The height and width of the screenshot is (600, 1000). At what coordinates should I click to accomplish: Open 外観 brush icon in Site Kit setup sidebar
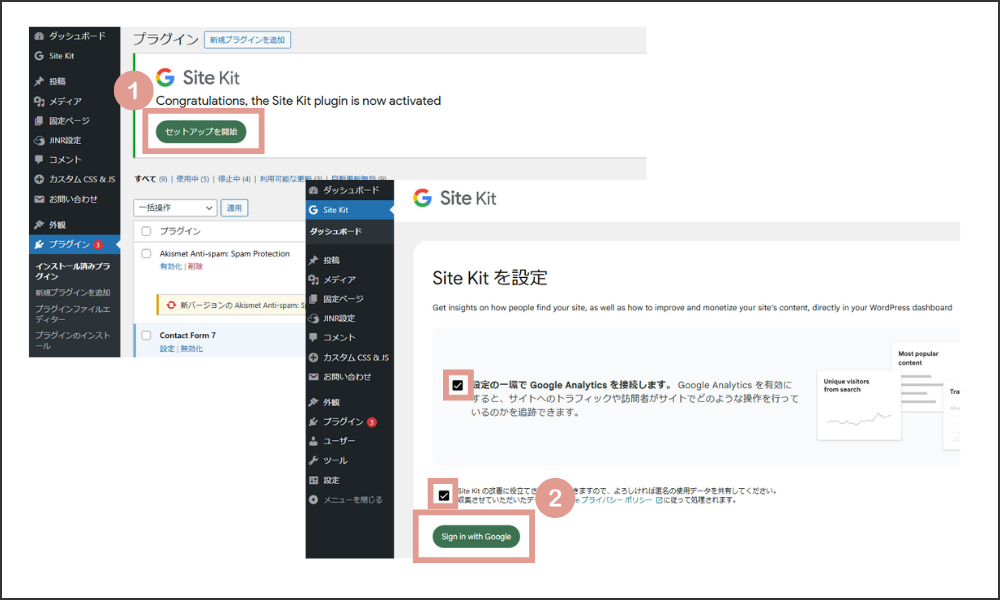point(313,402)
